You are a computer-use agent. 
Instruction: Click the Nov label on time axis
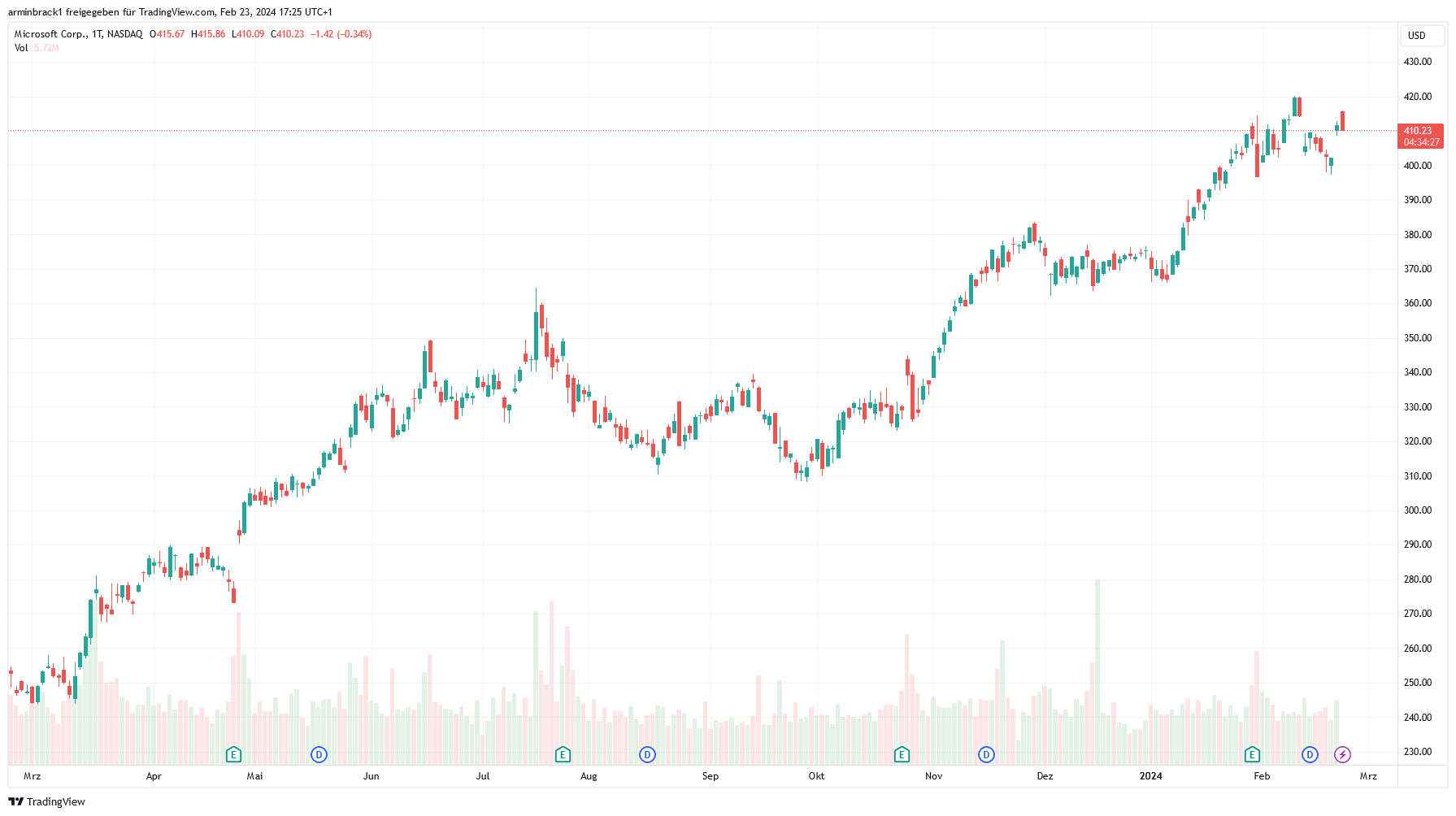(x=933, y=776)
